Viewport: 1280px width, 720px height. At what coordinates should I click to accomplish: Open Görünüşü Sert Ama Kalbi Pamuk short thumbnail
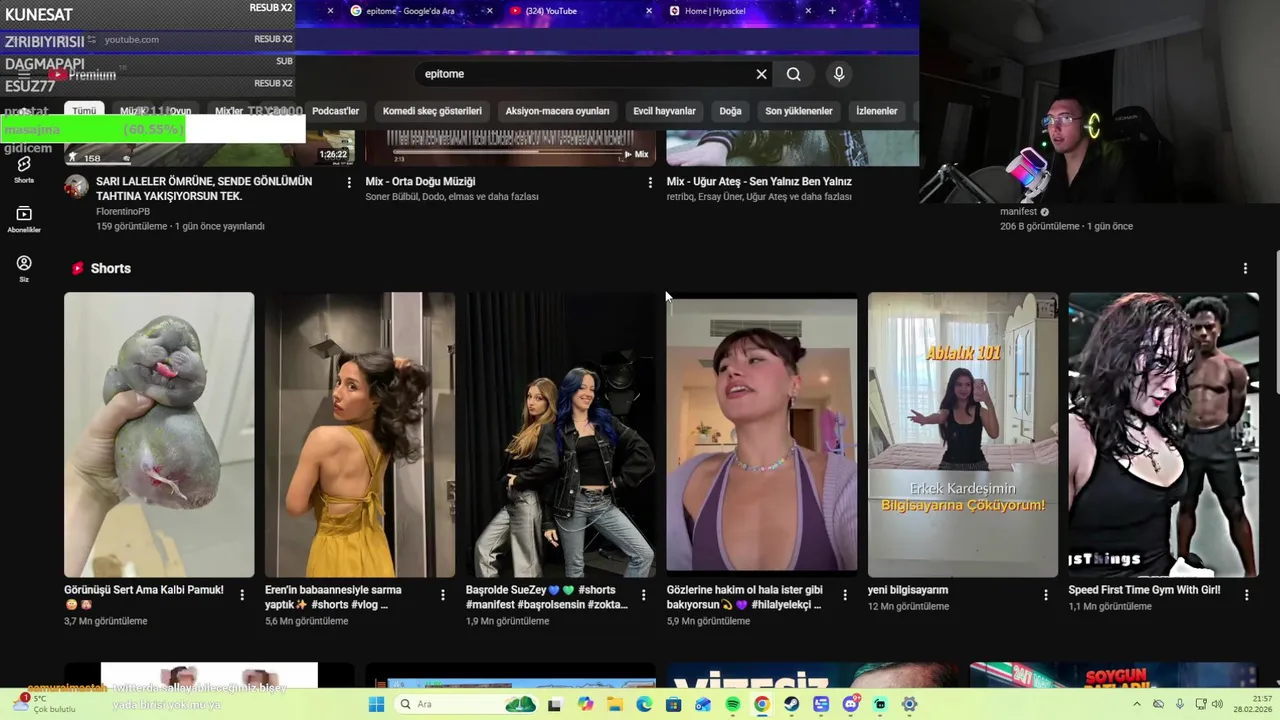click(x=159, y=434)
